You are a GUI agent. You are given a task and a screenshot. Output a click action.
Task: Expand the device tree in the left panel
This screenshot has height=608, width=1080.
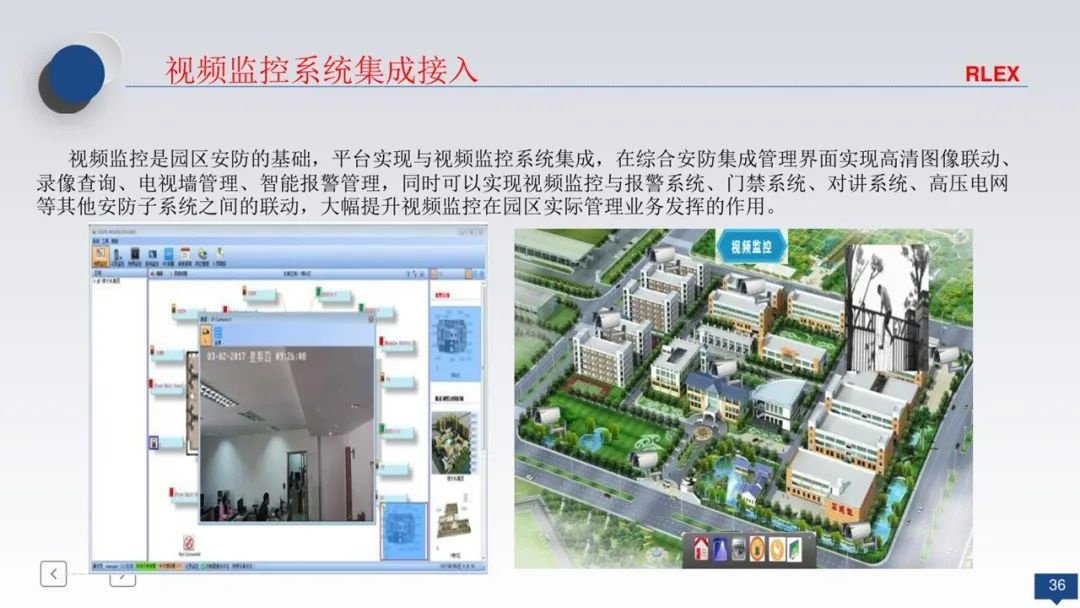coord(95,283)
